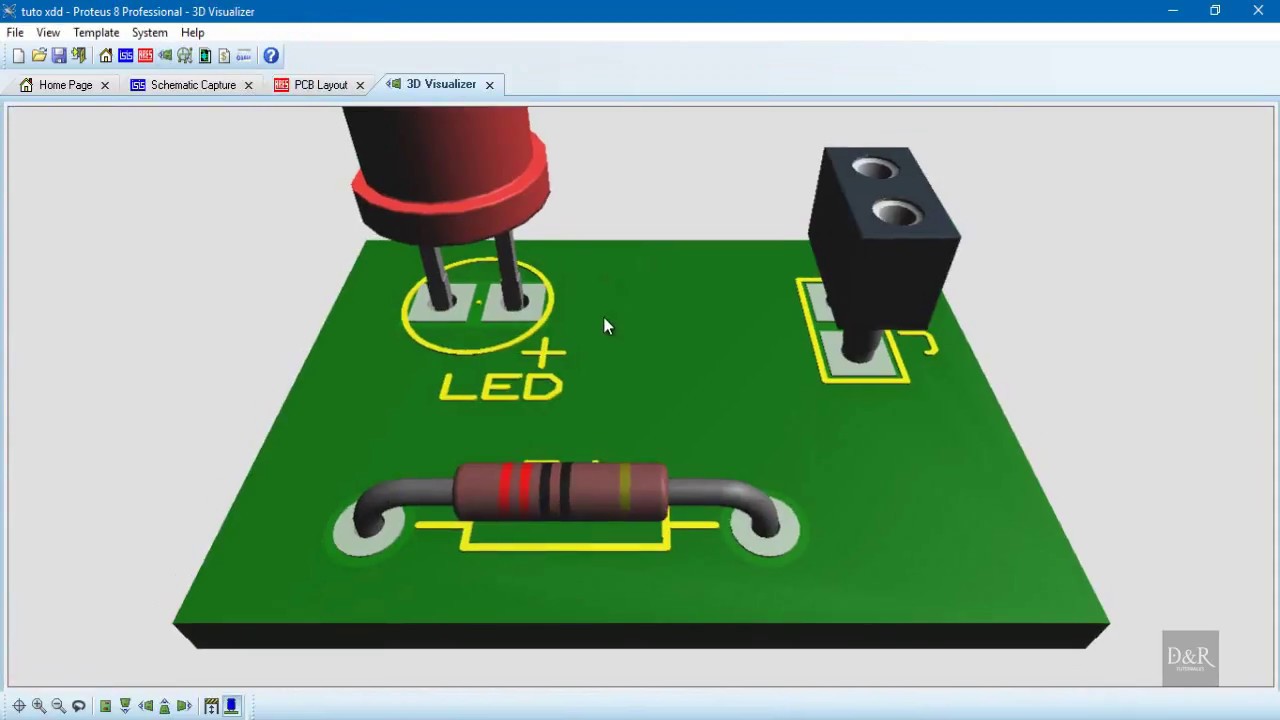Click the navigate crosshair icon

(19, 706)
